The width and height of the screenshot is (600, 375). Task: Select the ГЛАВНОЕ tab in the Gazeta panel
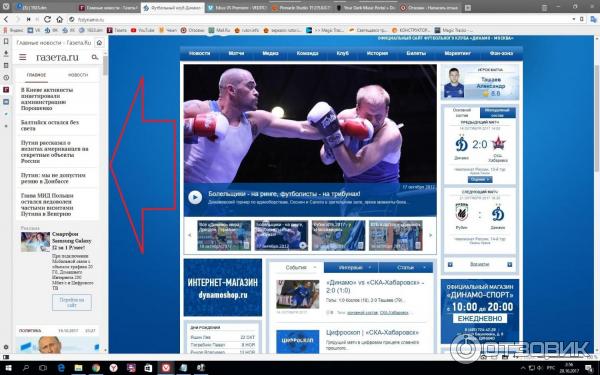coord(36,75)
